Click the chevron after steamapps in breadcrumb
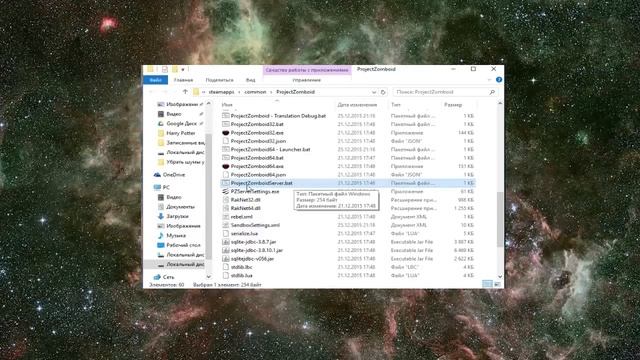This screenshot has height=360, width=640. click(239, 92)
